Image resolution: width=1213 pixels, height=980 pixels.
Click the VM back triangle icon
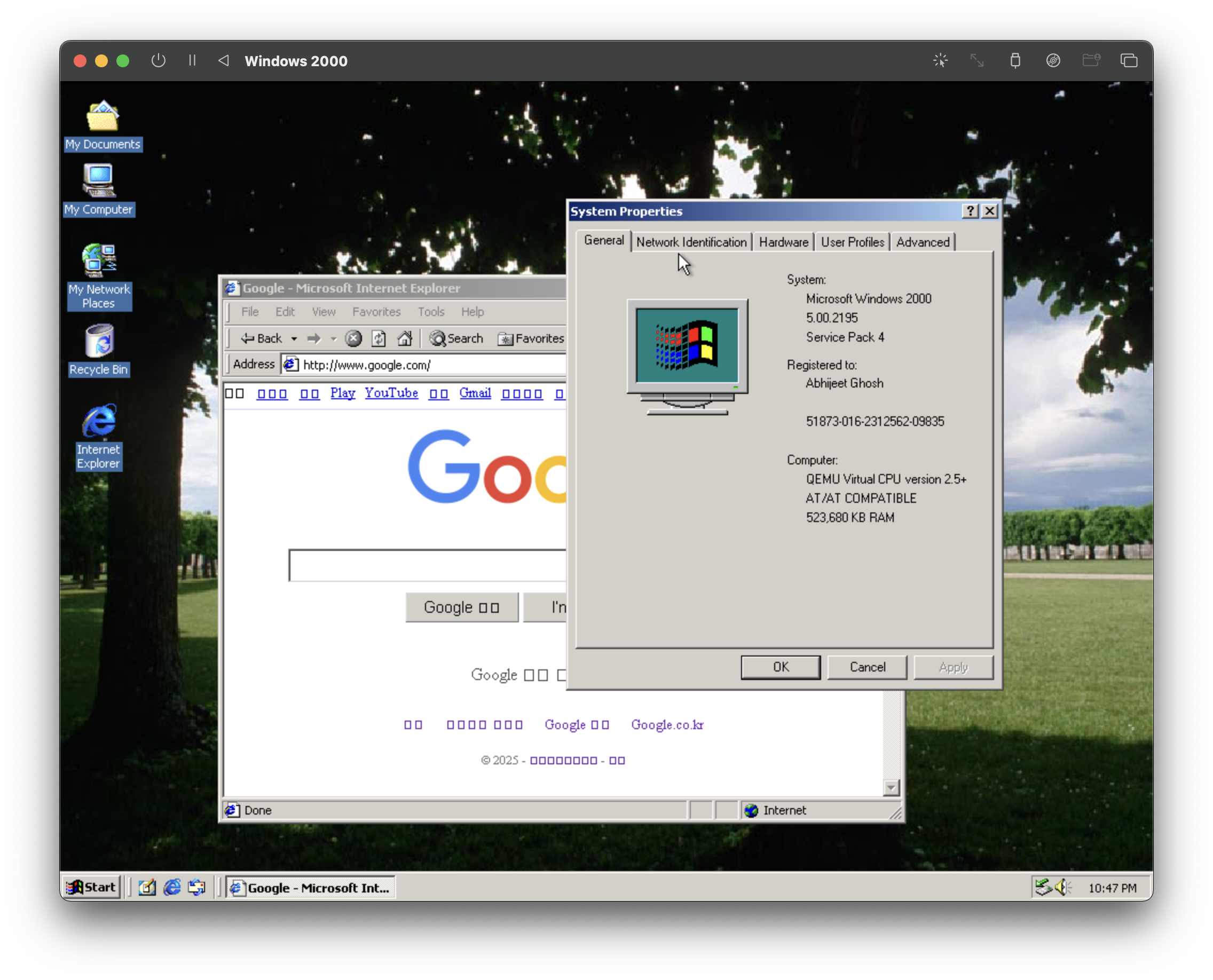(x=224, y=60)
